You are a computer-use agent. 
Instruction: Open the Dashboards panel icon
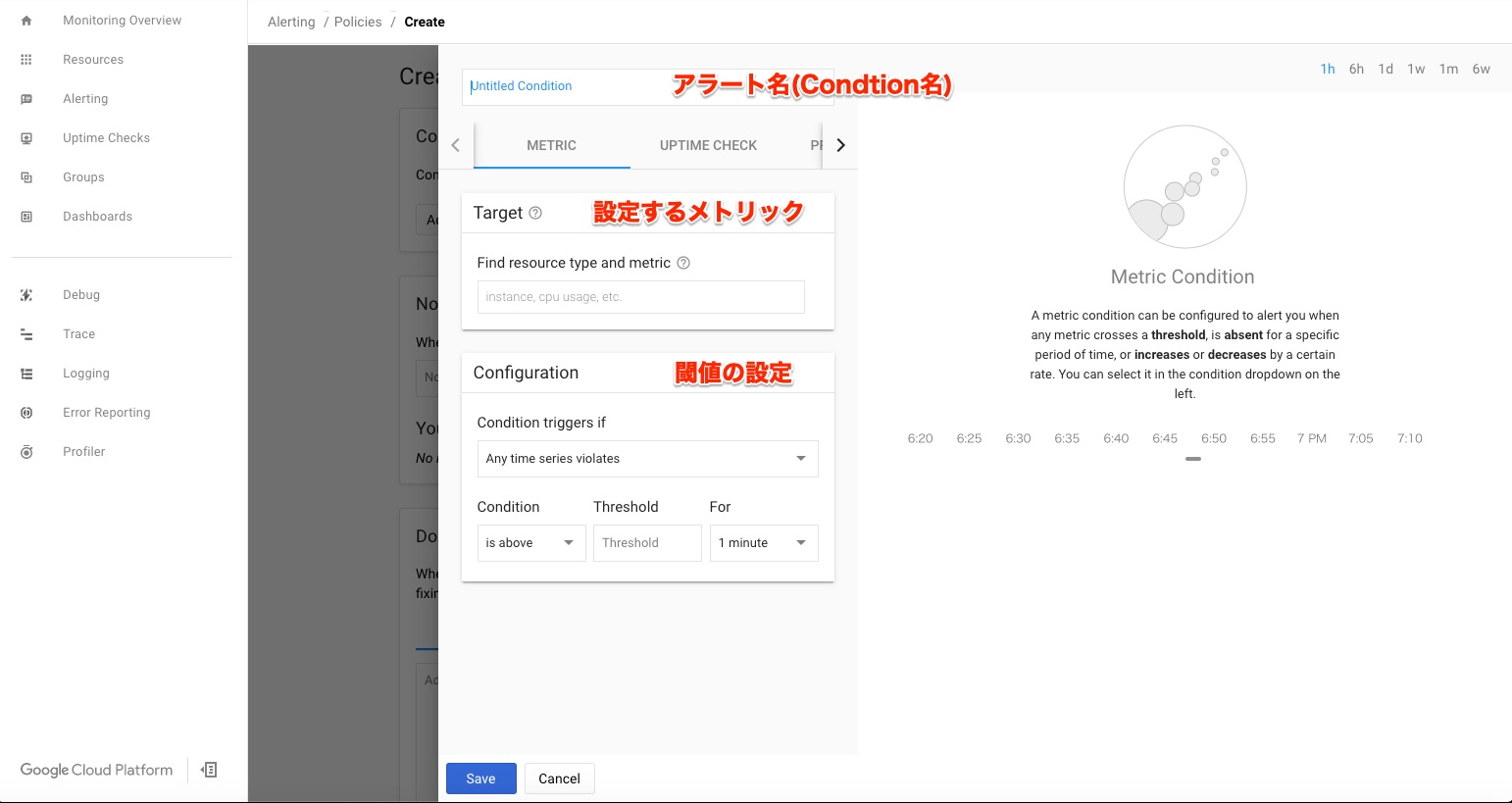[x=26, y=216]
